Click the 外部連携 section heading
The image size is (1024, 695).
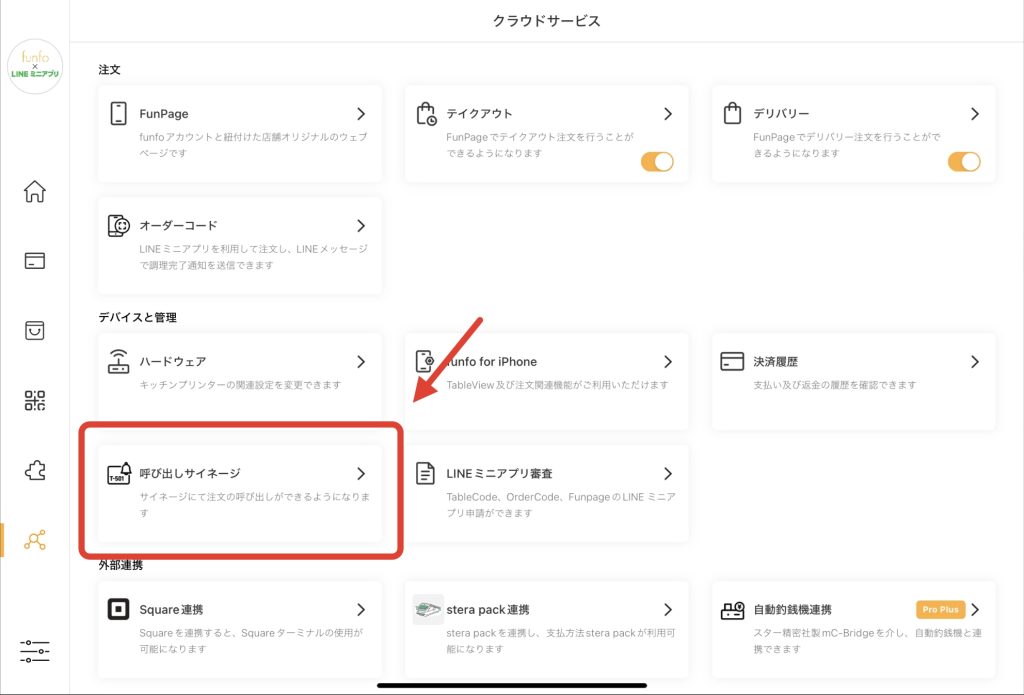tap(121, 565)
